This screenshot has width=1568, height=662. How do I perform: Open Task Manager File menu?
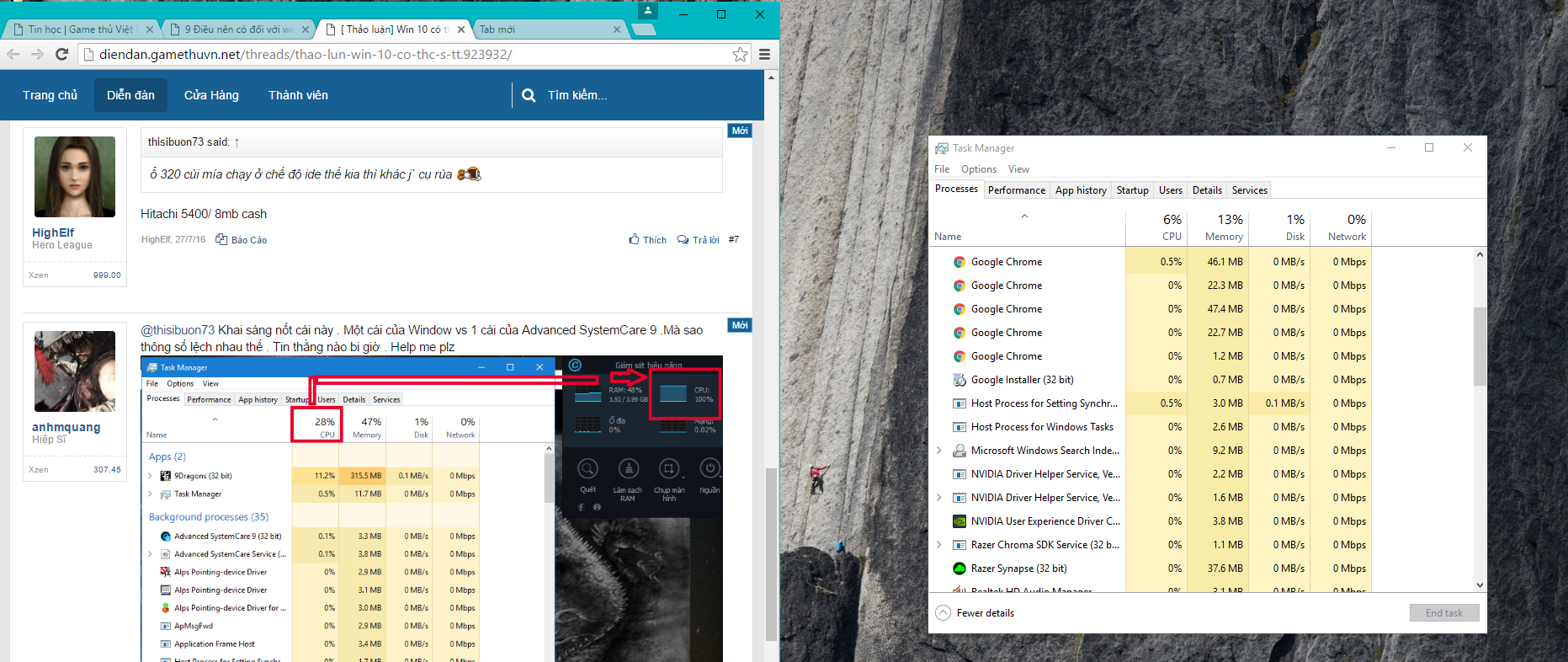942,169
